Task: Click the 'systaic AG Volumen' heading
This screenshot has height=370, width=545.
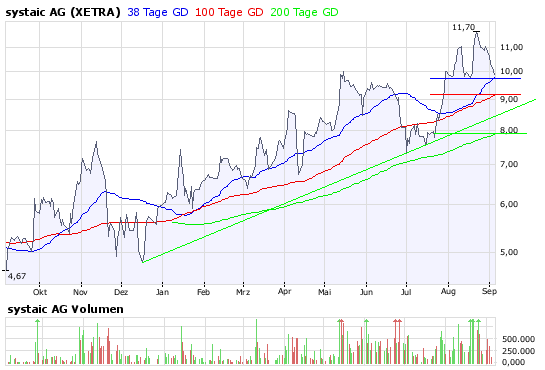Action: click(65, 309)
